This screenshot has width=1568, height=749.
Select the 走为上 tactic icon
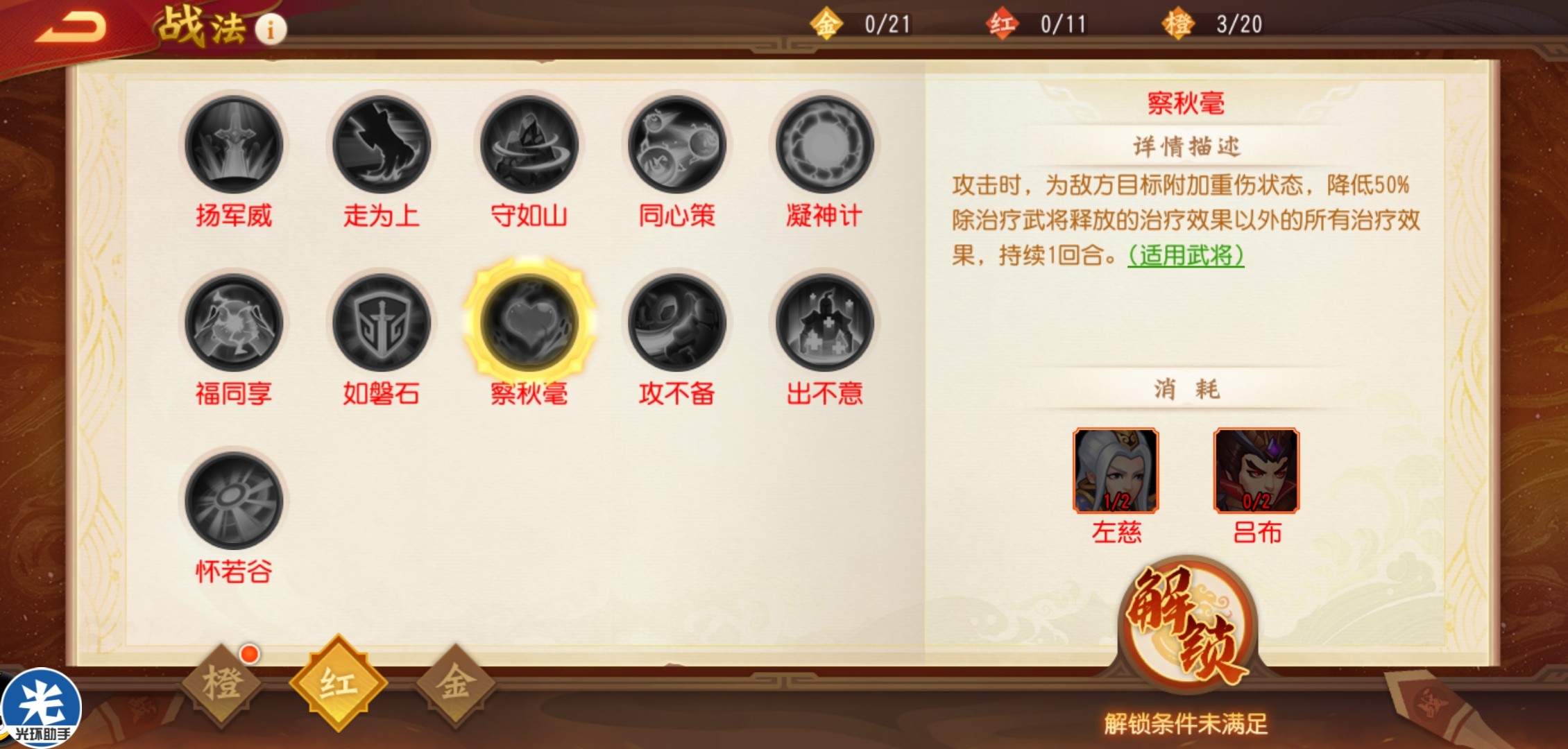(382, 144)
